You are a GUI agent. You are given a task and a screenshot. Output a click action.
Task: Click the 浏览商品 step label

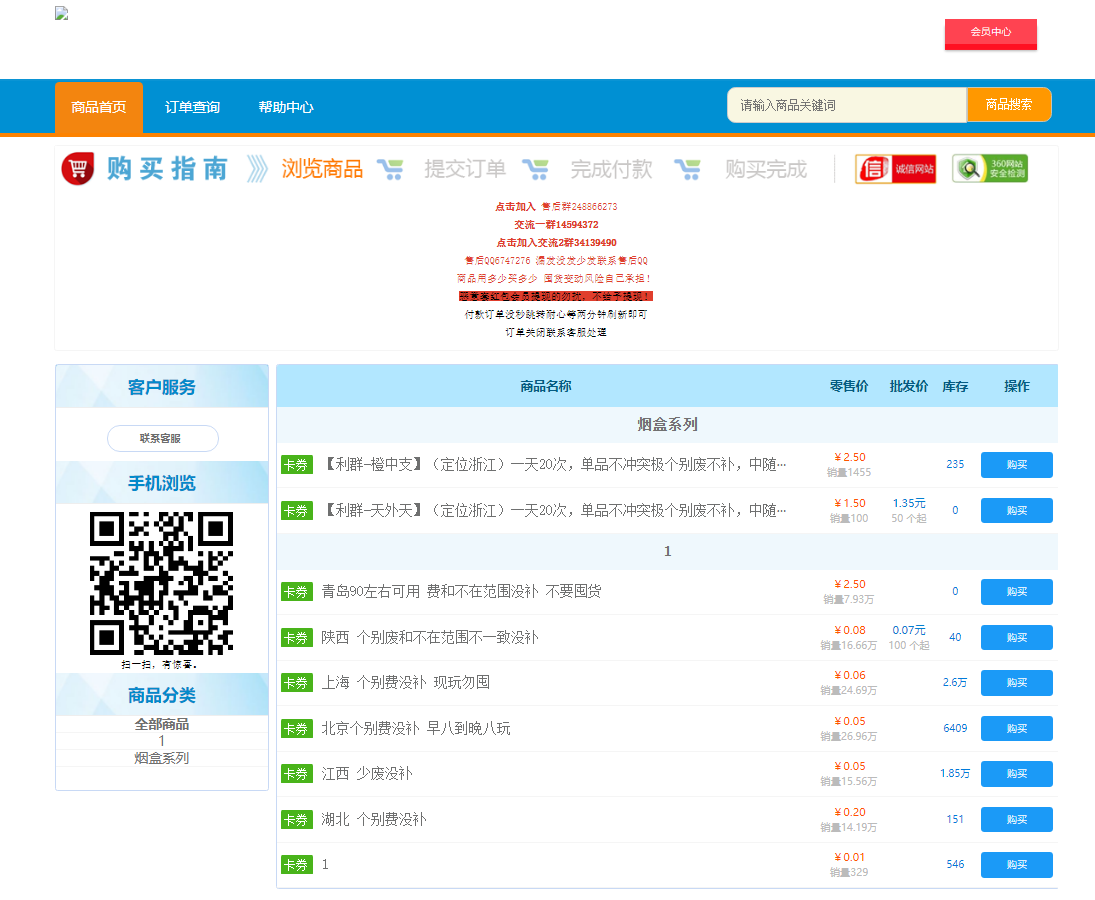(x=322, y=169)
